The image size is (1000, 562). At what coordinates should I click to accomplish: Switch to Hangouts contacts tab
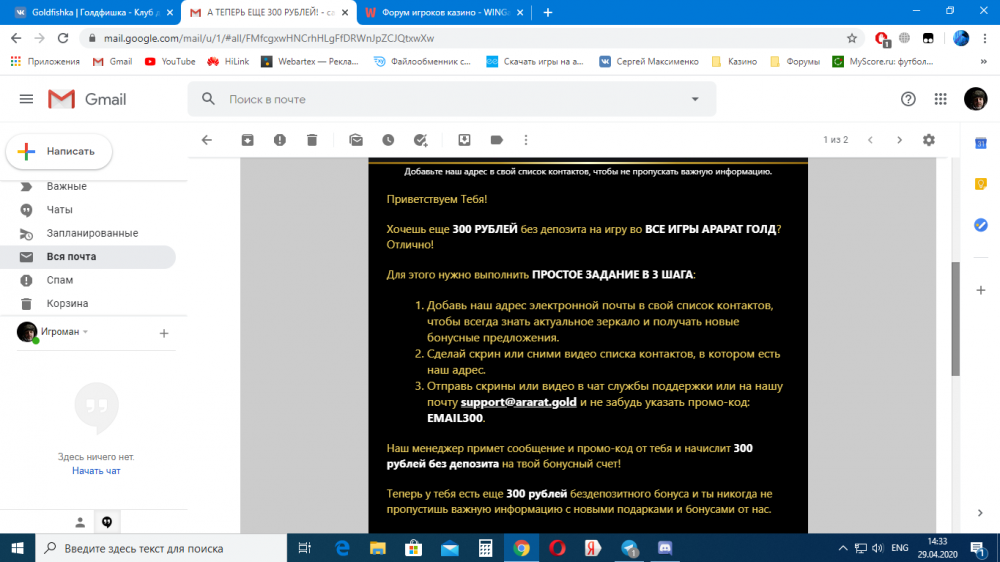coord(80,522)
